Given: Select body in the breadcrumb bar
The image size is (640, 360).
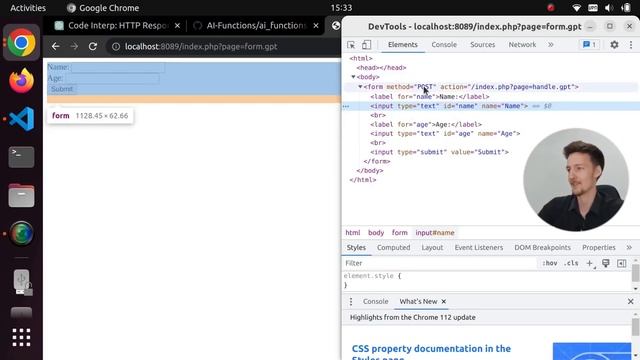Looking at the screenshot, I should 376,233.
